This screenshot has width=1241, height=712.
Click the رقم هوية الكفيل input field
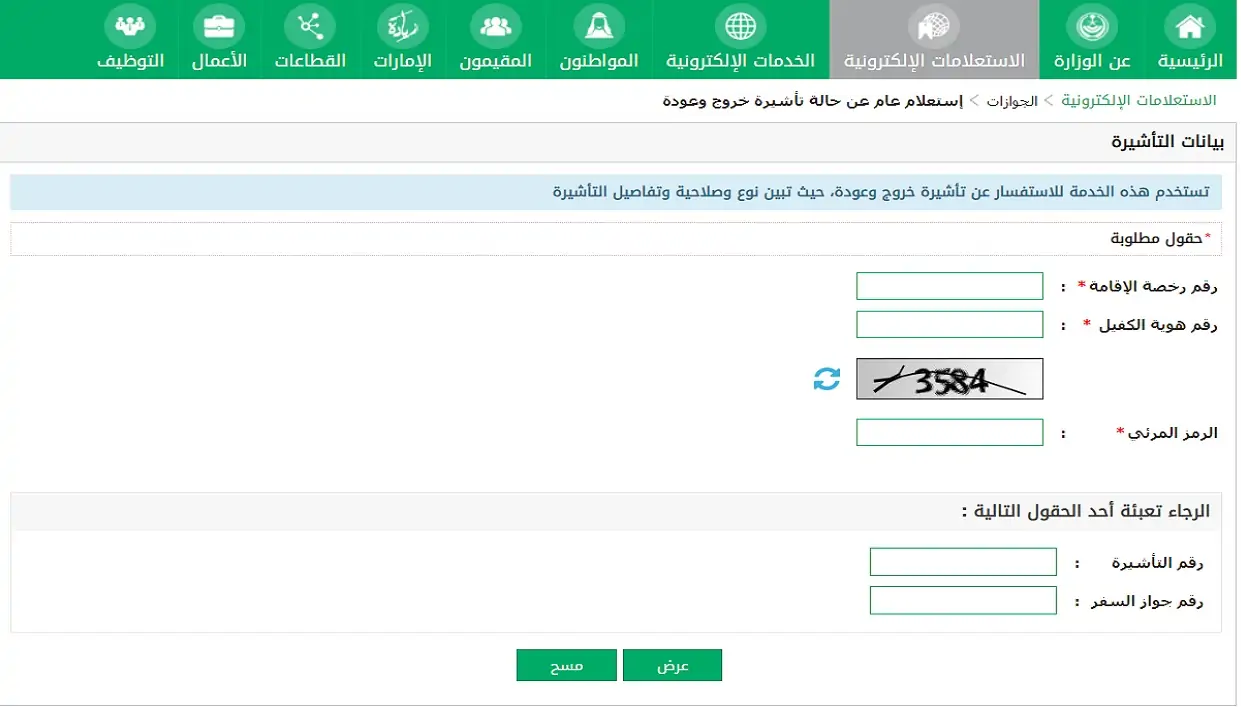(948, 323)
